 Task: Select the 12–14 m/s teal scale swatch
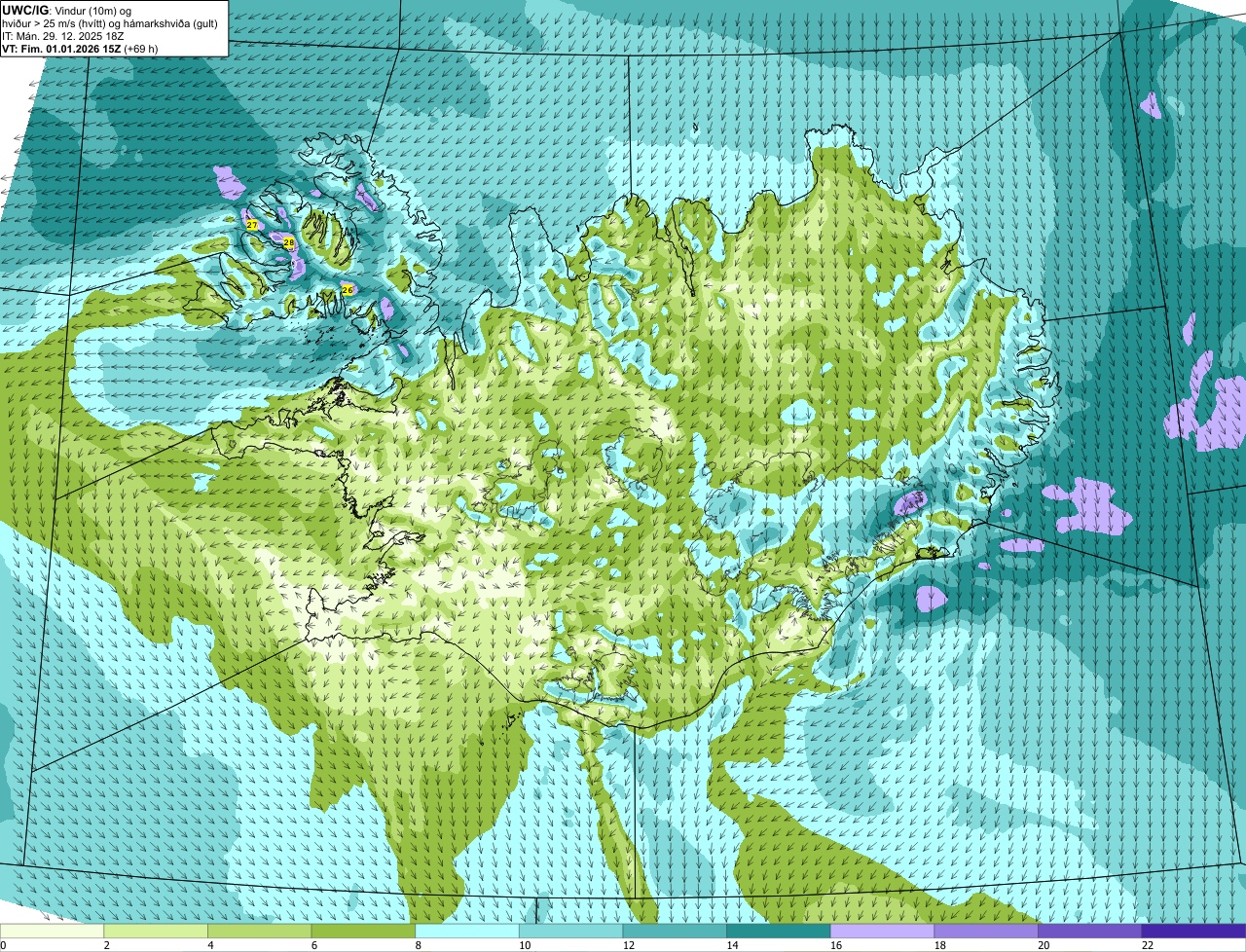pyautogui.click(x=675, y=931)
